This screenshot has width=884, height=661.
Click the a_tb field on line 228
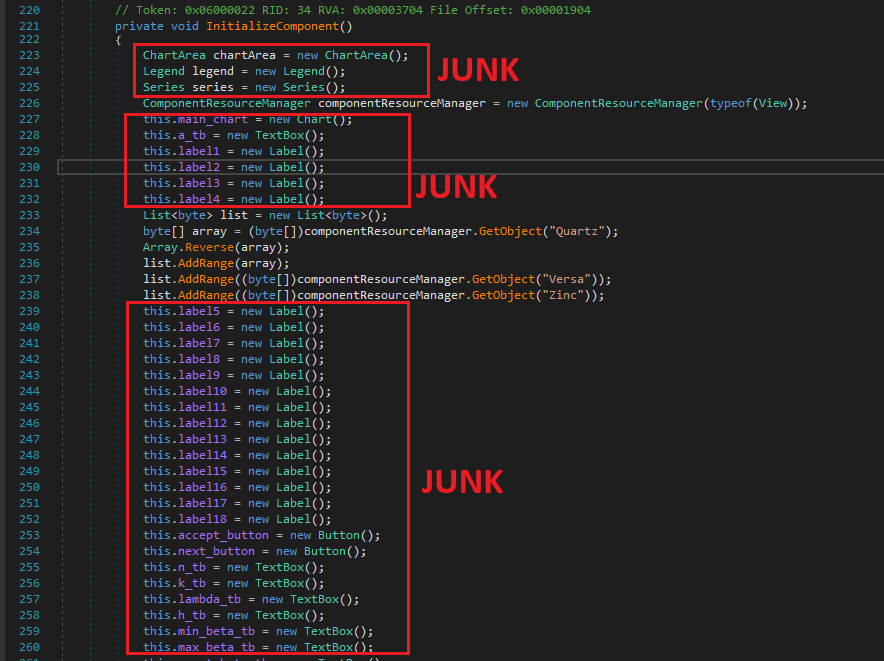point(192,135)
